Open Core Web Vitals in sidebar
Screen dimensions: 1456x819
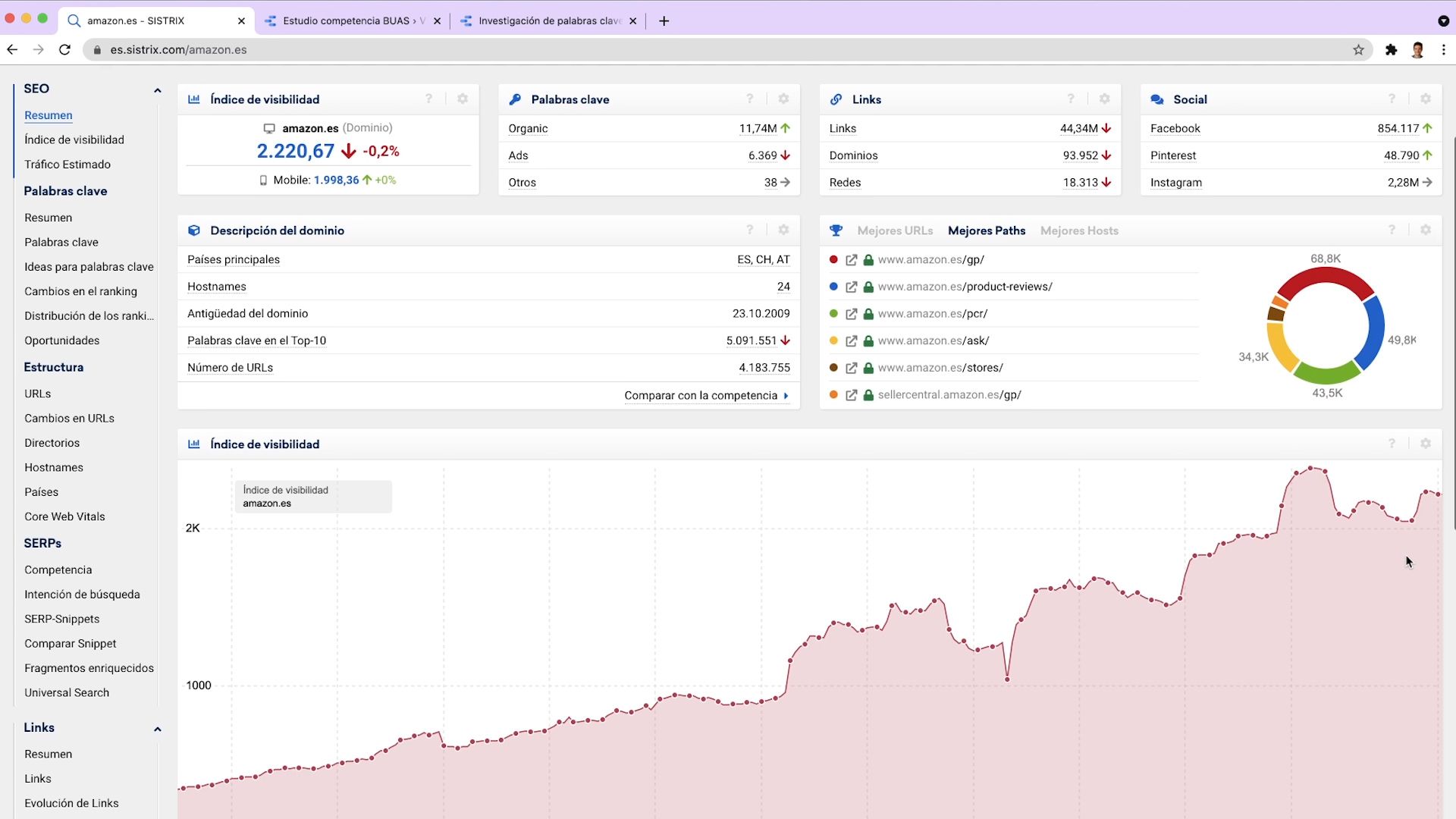coord(64,516)
